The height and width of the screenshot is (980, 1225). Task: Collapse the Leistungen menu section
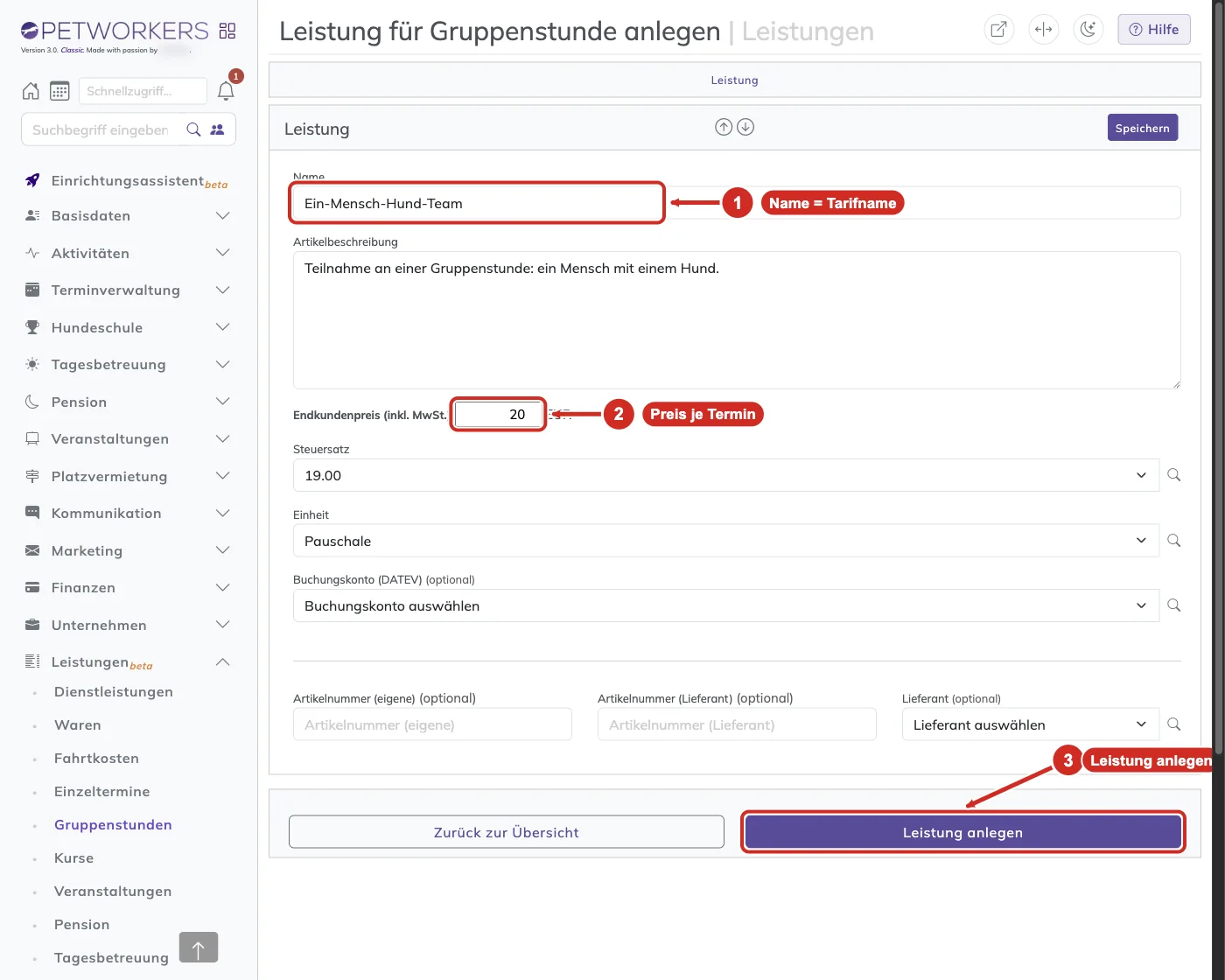(129, 662)
